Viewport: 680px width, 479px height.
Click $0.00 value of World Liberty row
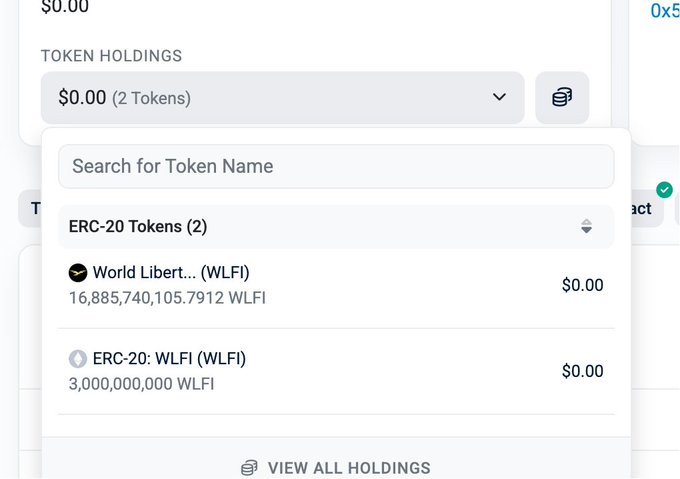582,285
